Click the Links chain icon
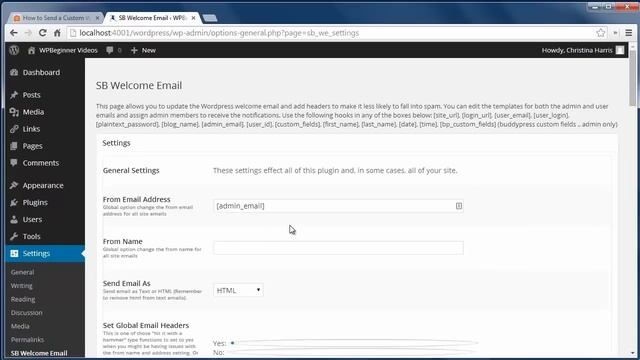Screen dimensions: 640x360 pyautogui.click(x=14, y=129)
